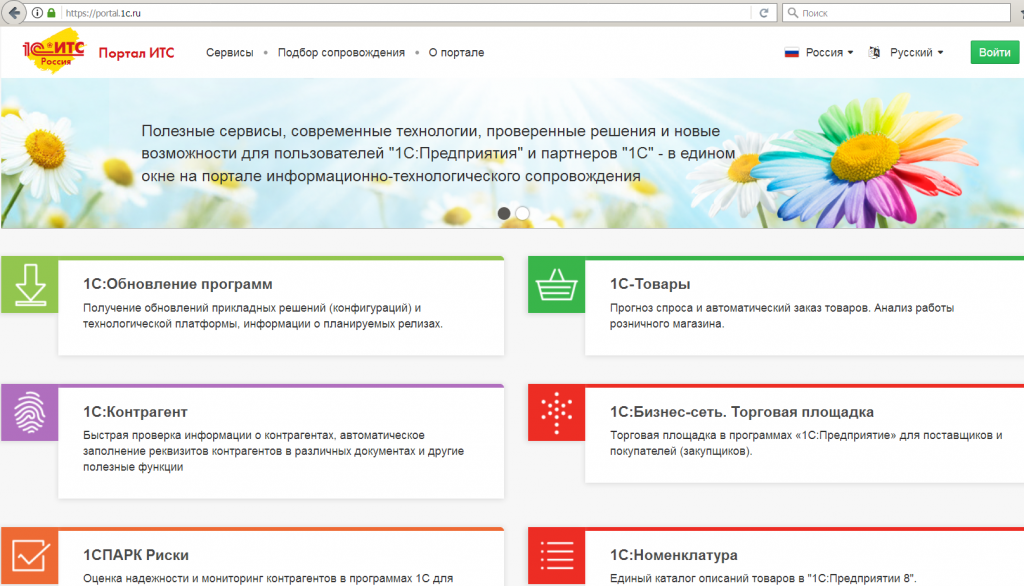Open the 1С:Контрагент service
The image size is (1024, 586).
pyautogui.click(x=135, y=412)
